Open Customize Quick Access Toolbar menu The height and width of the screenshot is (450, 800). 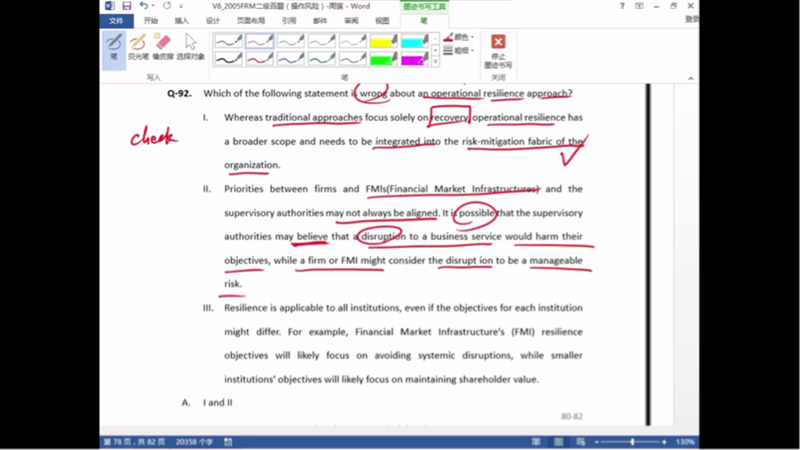(x=181, y=7)
